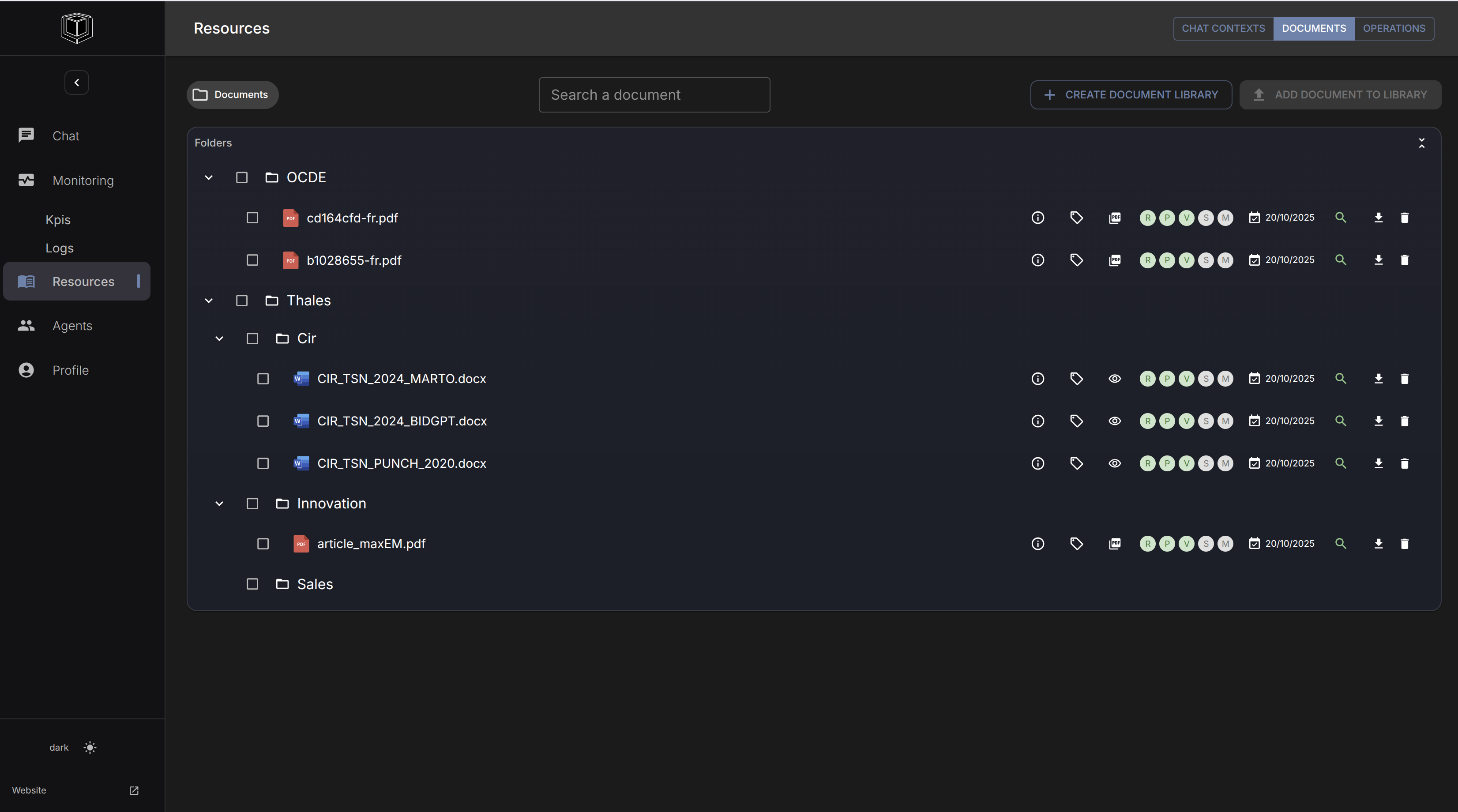Check the OCDE folder checkbox

[242, 178]
